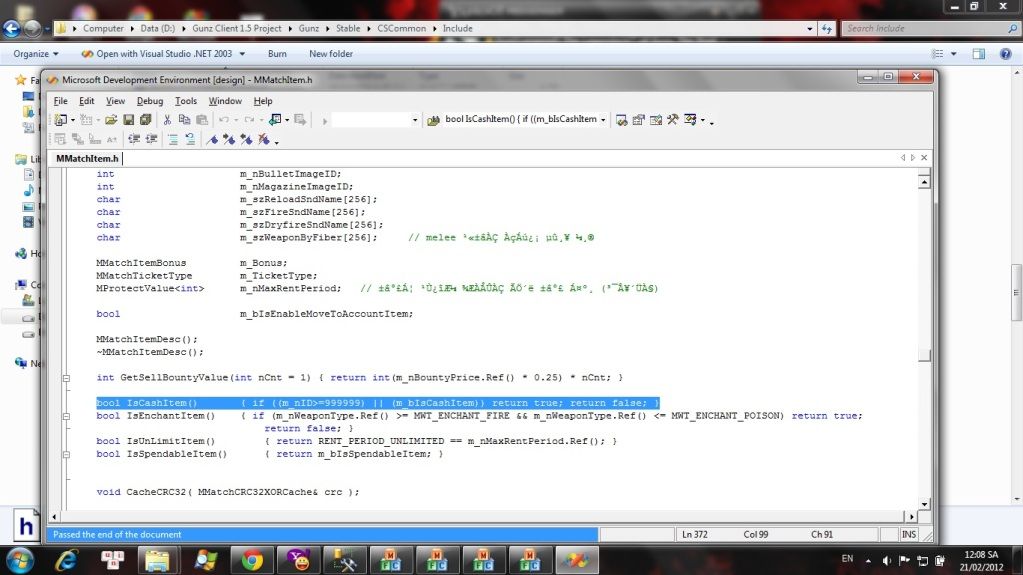1023x575 pixels.
Task: Click the Save All toolbar icon
Action: click(x=144, y=120)
